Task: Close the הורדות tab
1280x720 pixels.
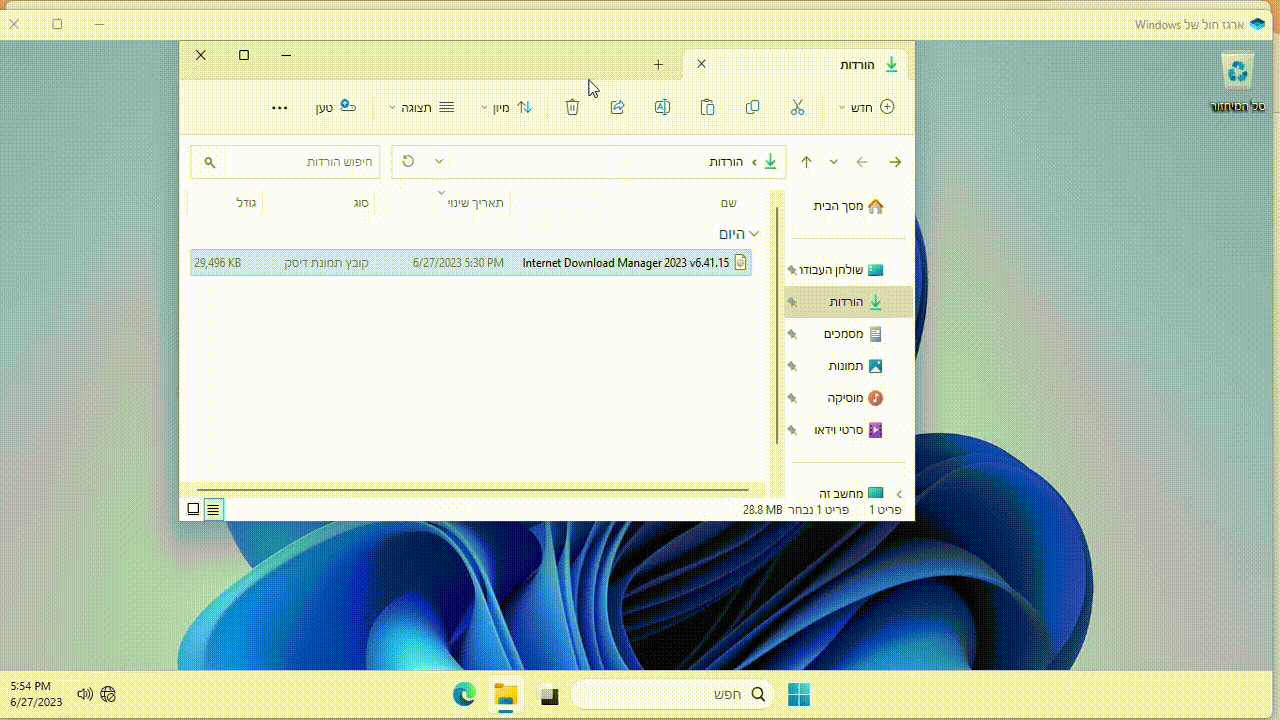Action: (701, 64)
